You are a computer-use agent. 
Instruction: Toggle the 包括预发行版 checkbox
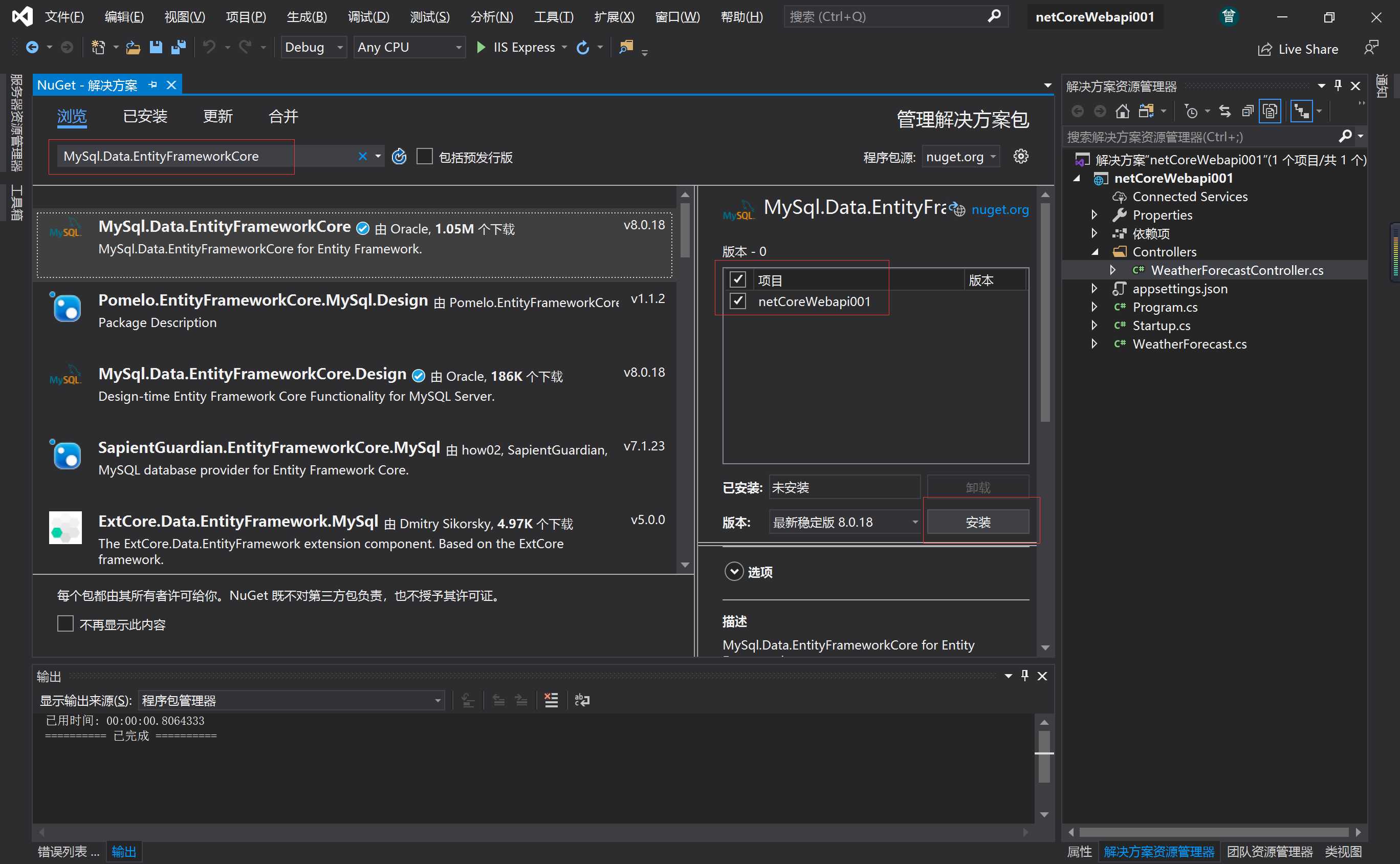(x=425, y=156)
